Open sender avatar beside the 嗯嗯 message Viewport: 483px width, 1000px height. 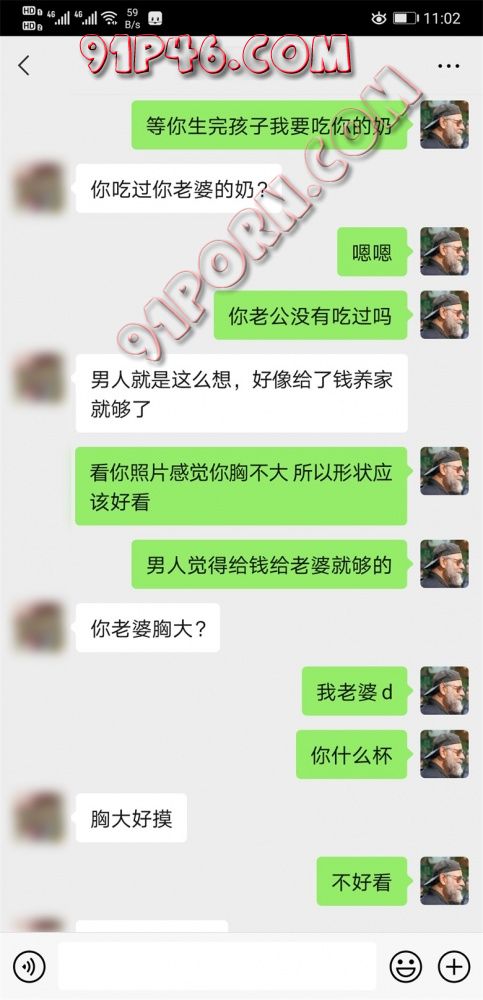(x=444, y=251)
